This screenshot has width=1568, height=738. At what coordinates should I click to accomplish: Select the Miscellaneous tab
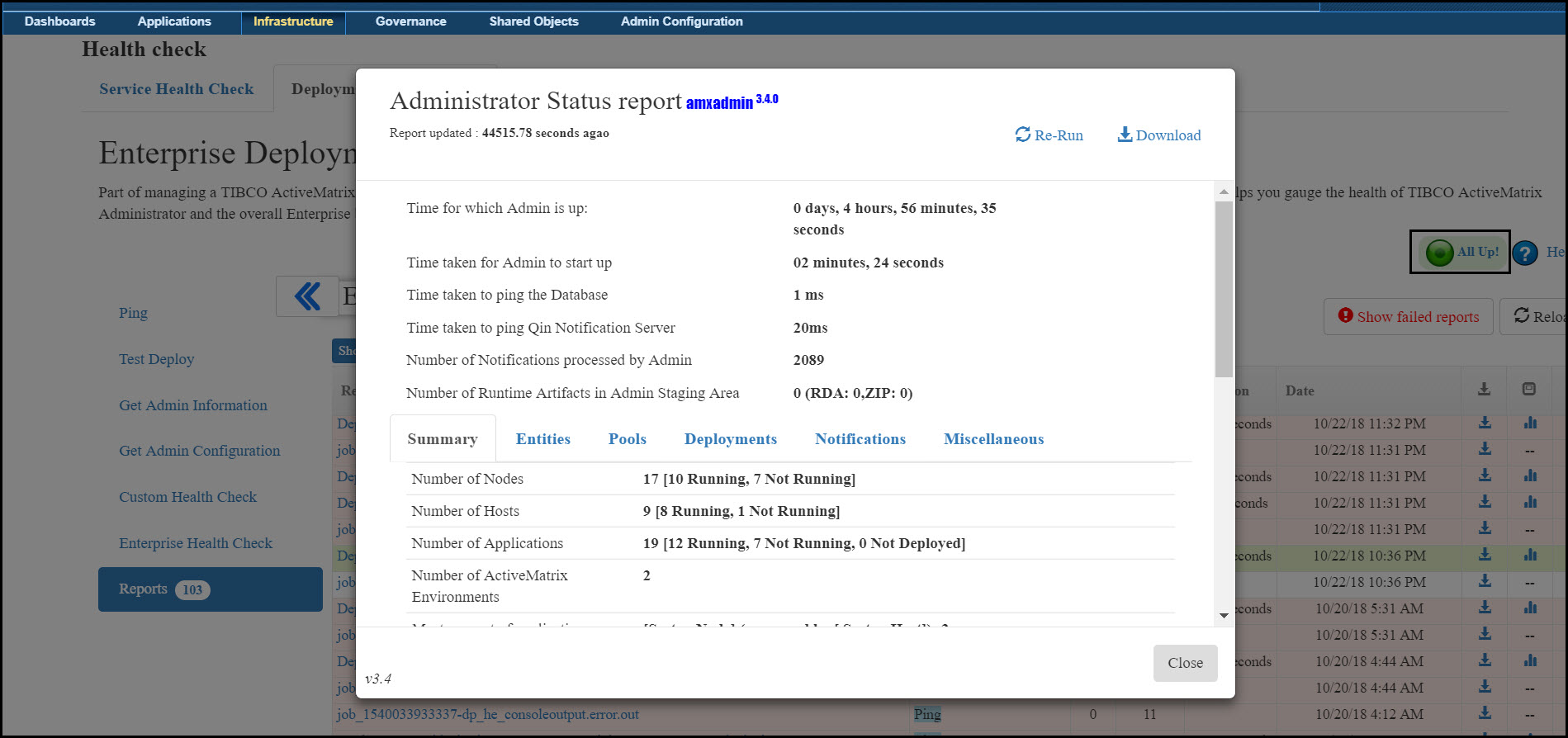994,438
